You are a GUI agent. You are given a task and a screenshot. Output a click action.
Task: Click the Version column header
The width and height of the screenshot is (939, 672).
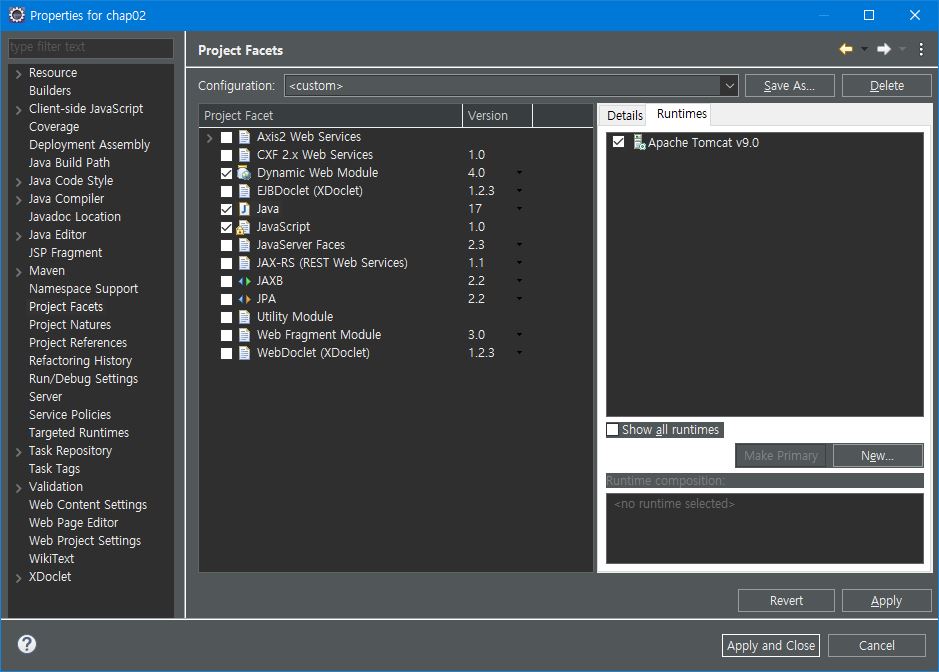498,116
